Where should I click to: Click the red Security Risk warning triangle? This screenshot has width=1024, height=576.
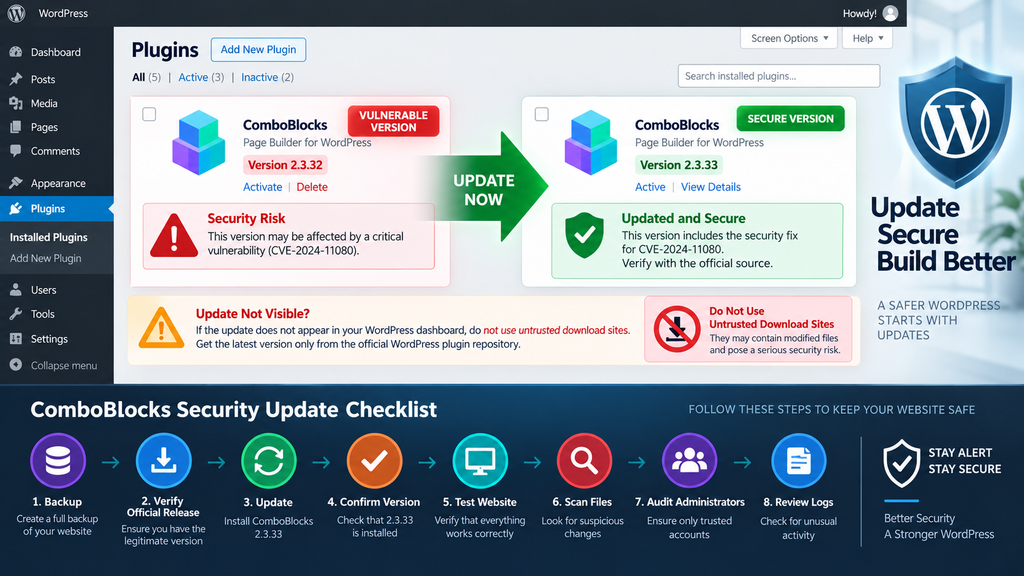point(174,236)
